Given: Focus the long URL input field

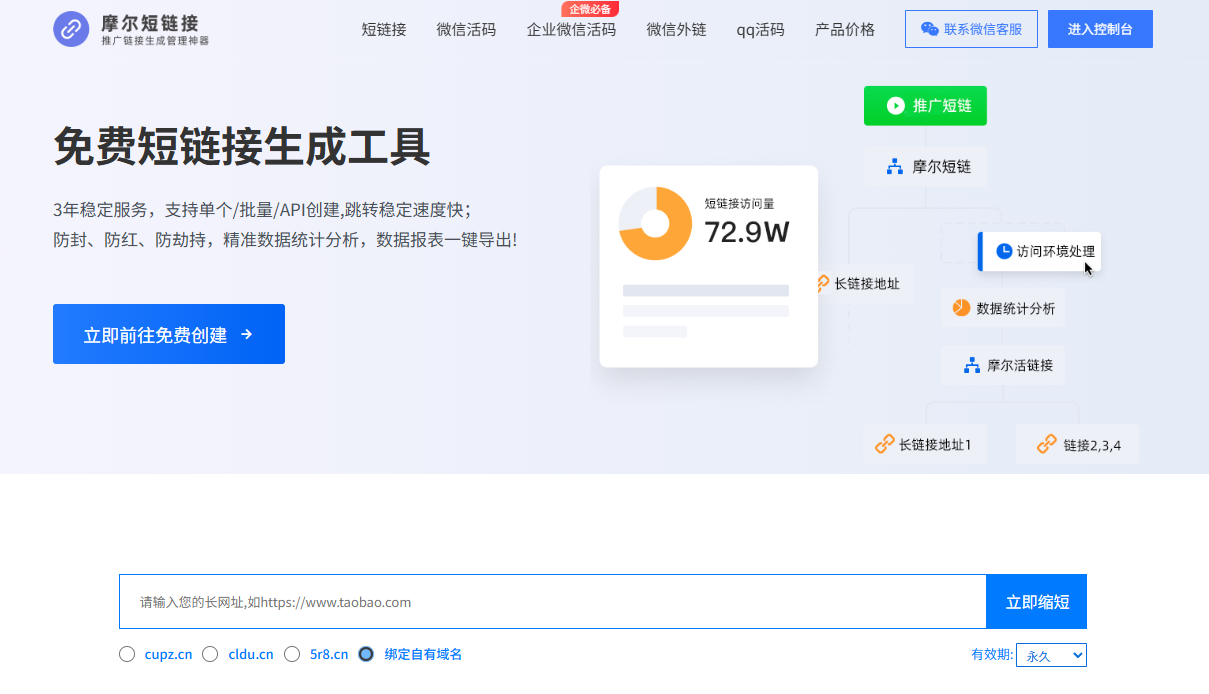Looking at the screenshot, I should pos(552,602).
